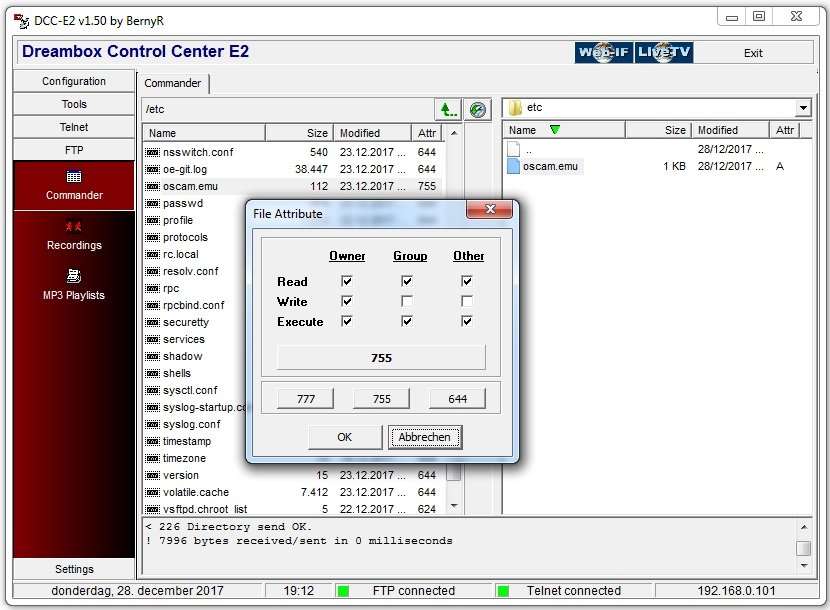Image resolution: width=830 pixels, height=610 pixels.
Task: Click the green parent directory arrow icon
Action: [x=447, y=109]
